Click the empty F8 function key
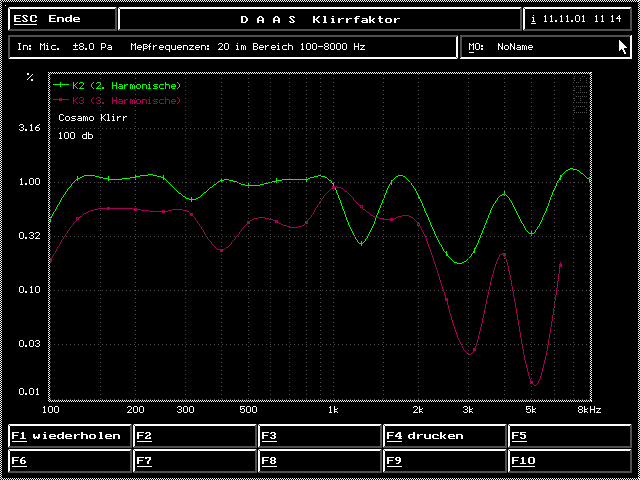This screenshot has height=480, width=640. click(x=320, y=461)
